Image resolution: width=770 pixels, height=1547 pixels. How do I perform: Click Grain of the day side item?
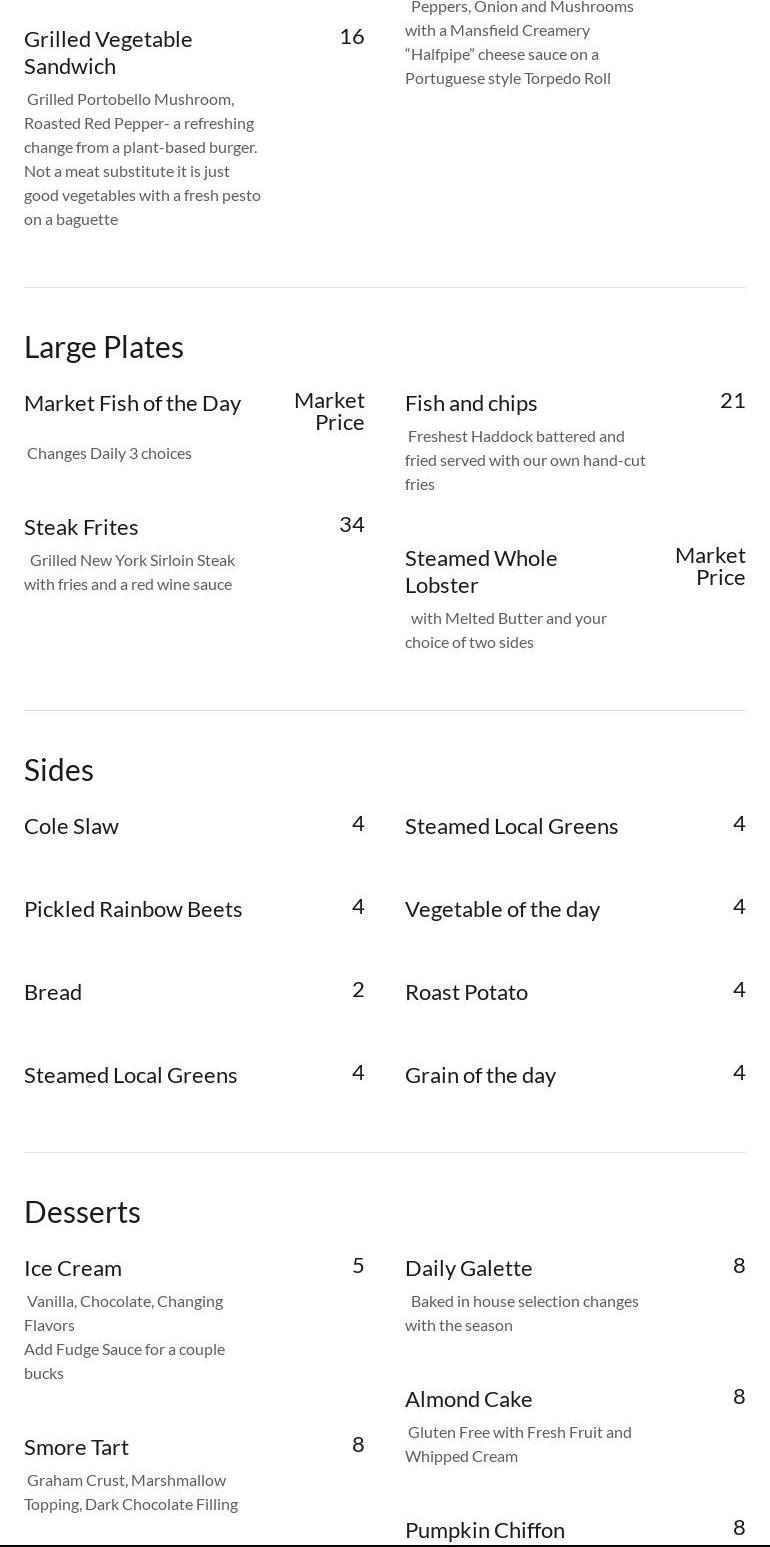(x=480, y=1075)
